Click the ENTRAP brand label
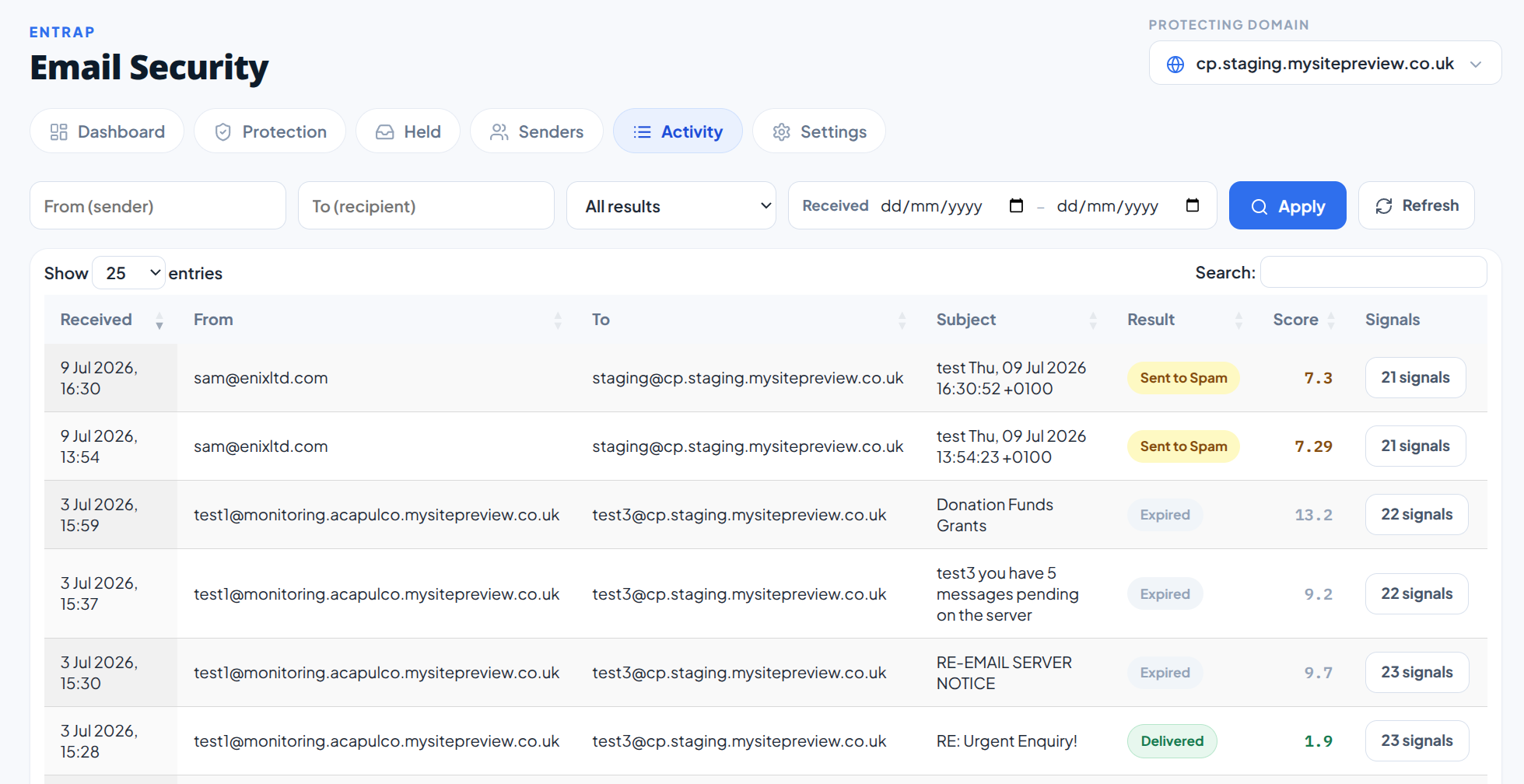1524x784 pixels. tap(62, 32)
